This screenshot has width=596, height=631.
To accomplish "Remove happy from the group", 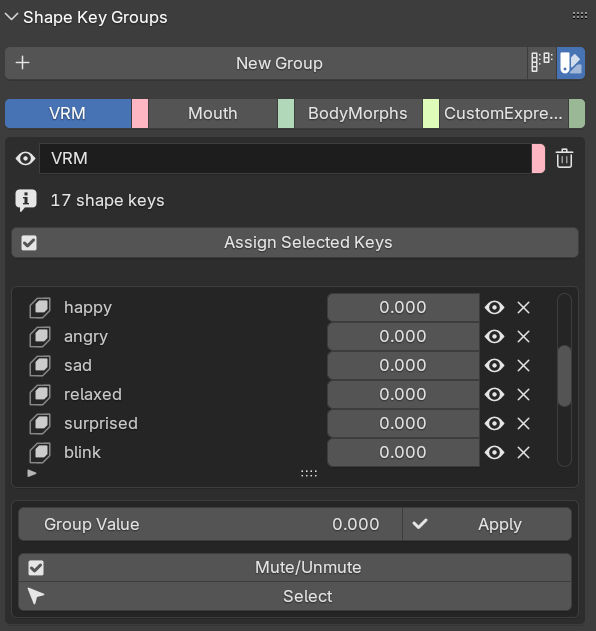I will coord(523,307).
